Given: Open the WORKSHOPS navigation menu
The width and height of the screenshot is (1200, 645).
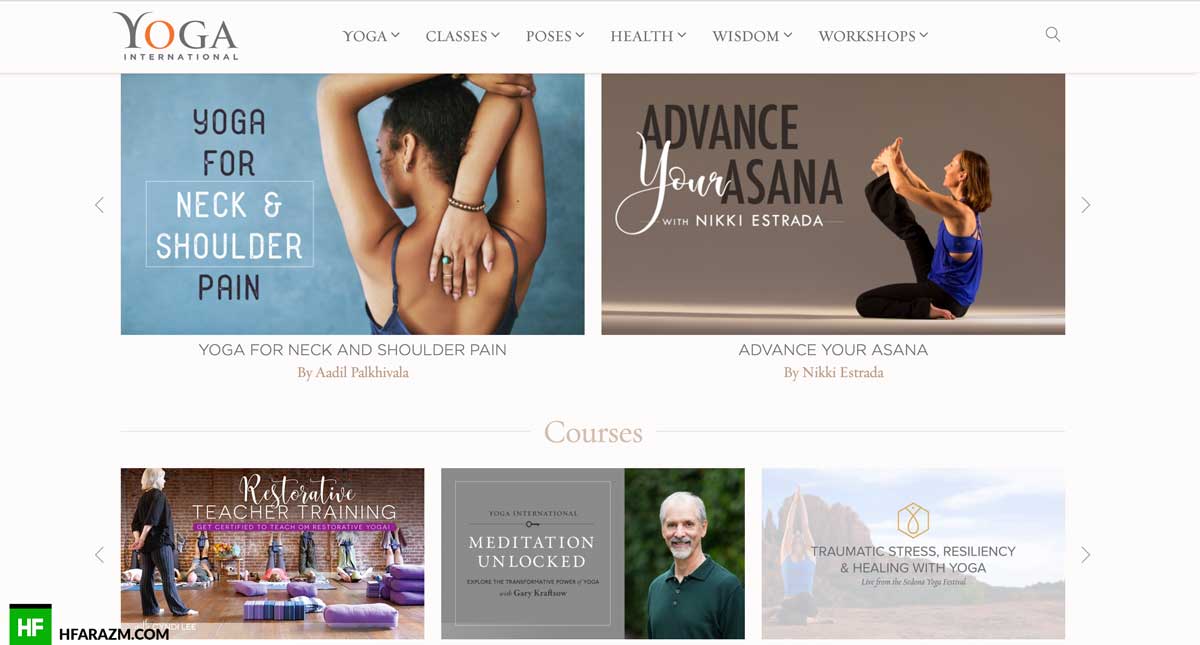Looking at the screenshot, I should 873,36.
